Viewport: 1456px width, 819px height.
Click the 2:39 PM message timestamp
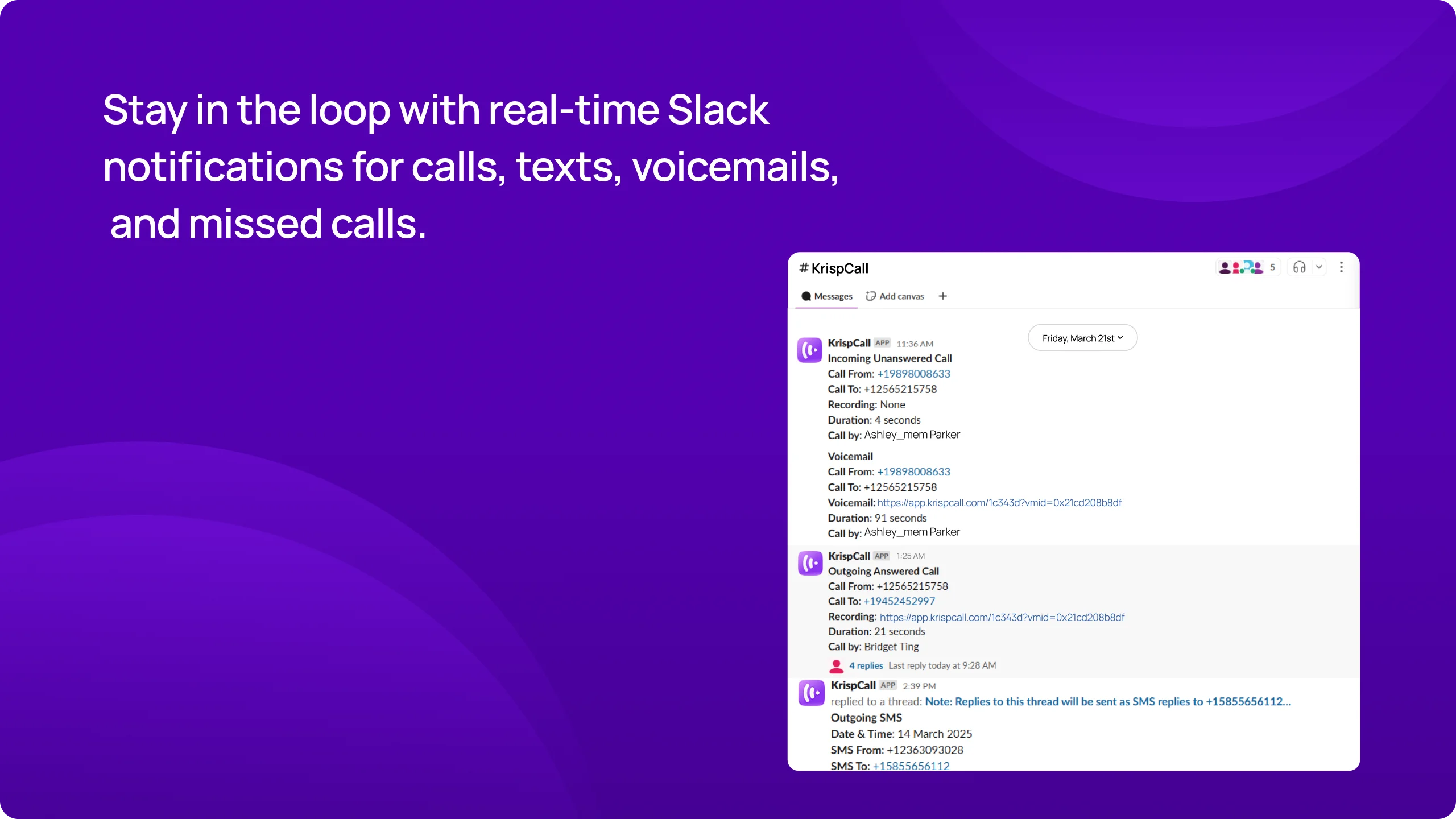point(919,686)
